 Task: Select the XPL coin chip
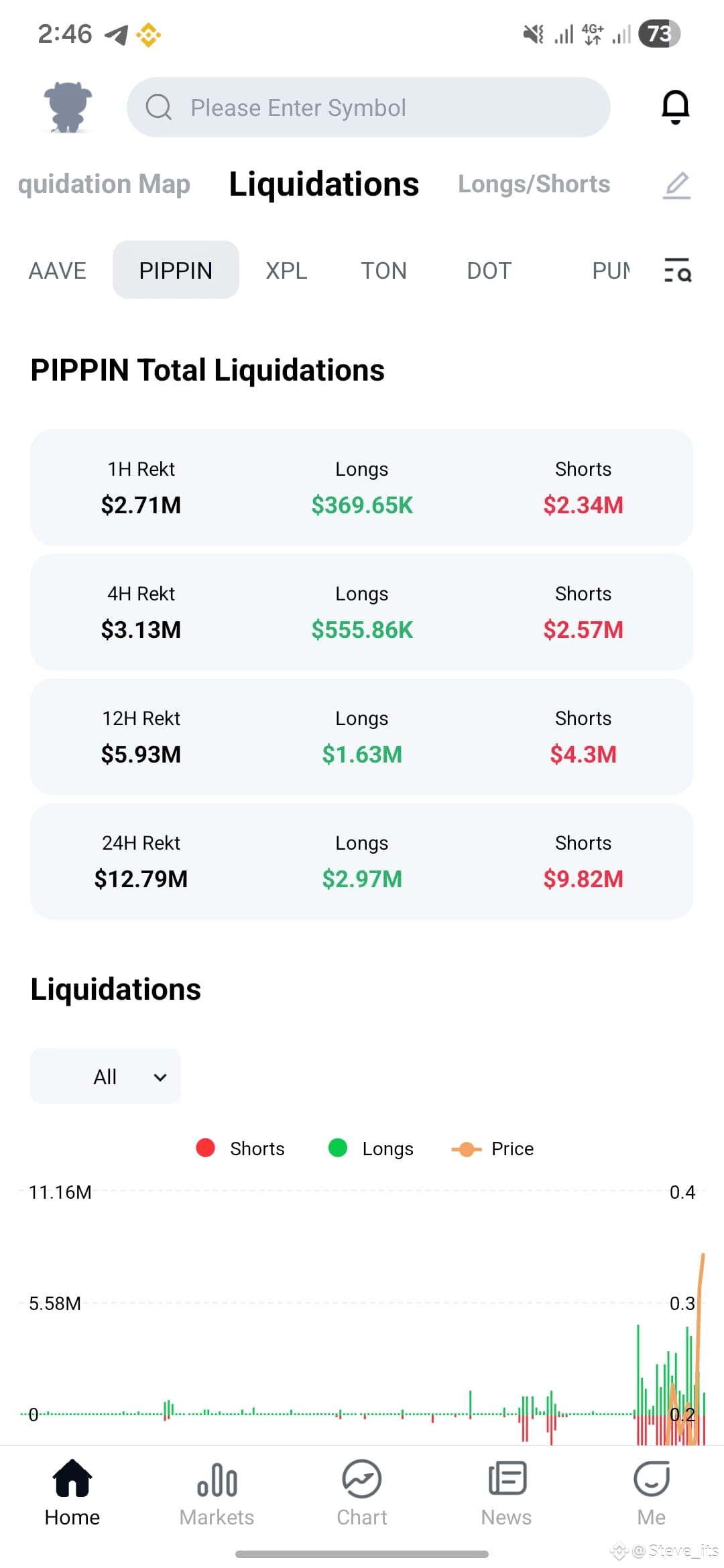click(286, 271)
